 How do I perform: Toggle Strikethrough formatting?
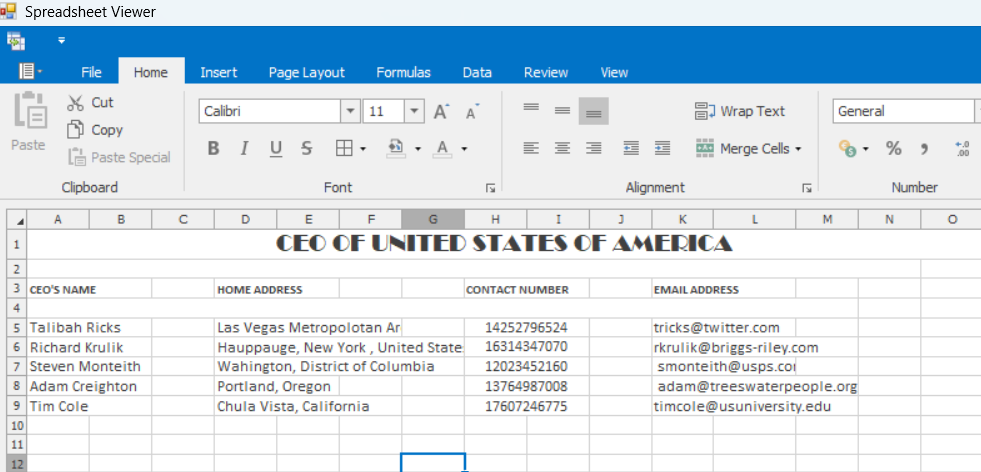click(306, 148)
